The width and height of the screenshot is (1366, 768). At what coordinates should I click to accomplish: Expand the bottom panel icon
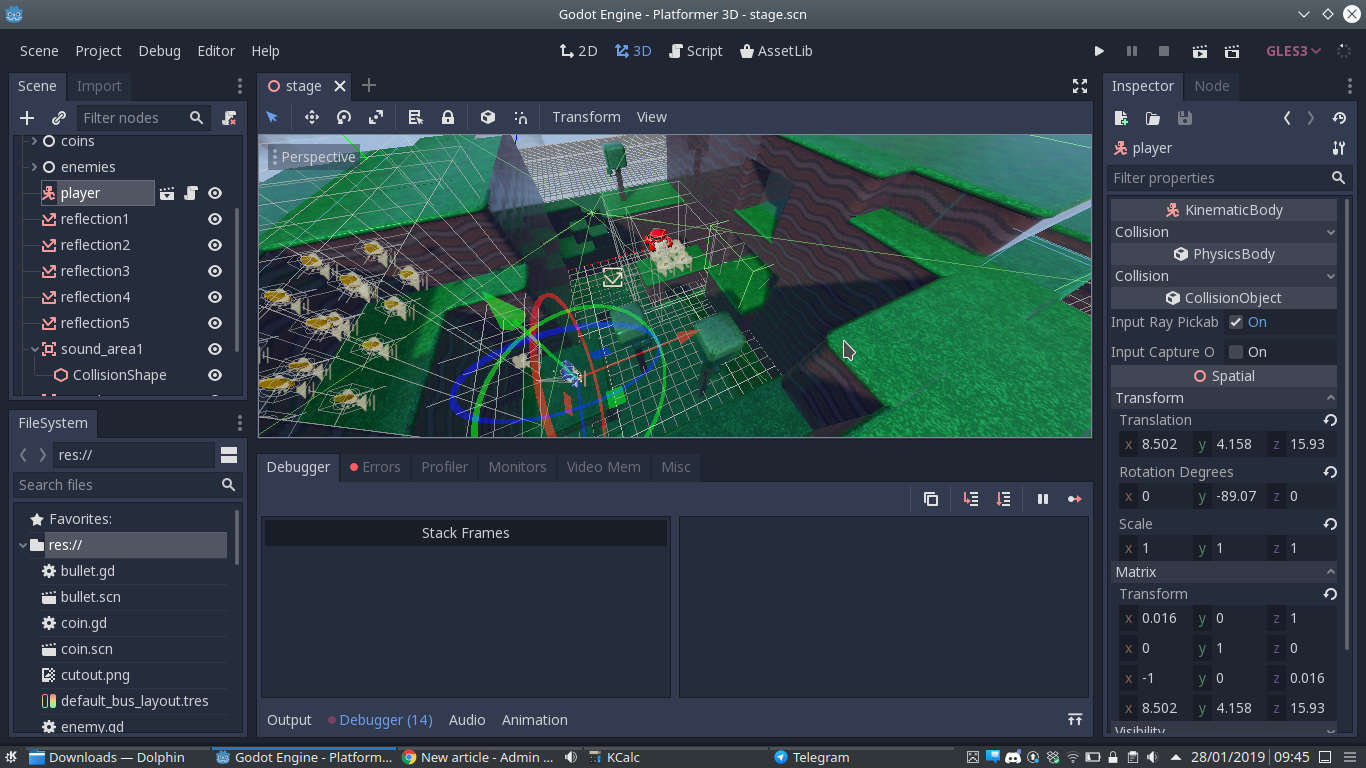1075,720
